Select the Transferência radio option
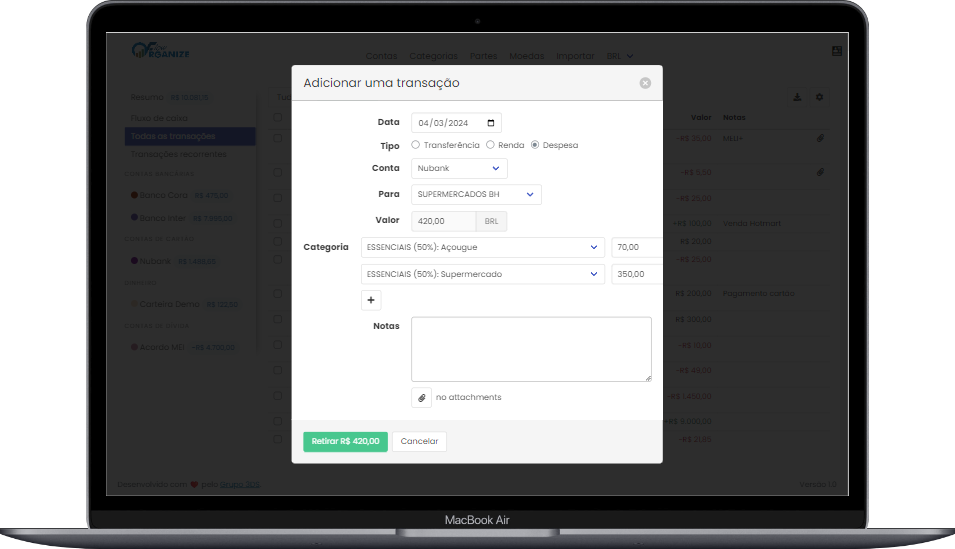955x549 pixels. 416,145
